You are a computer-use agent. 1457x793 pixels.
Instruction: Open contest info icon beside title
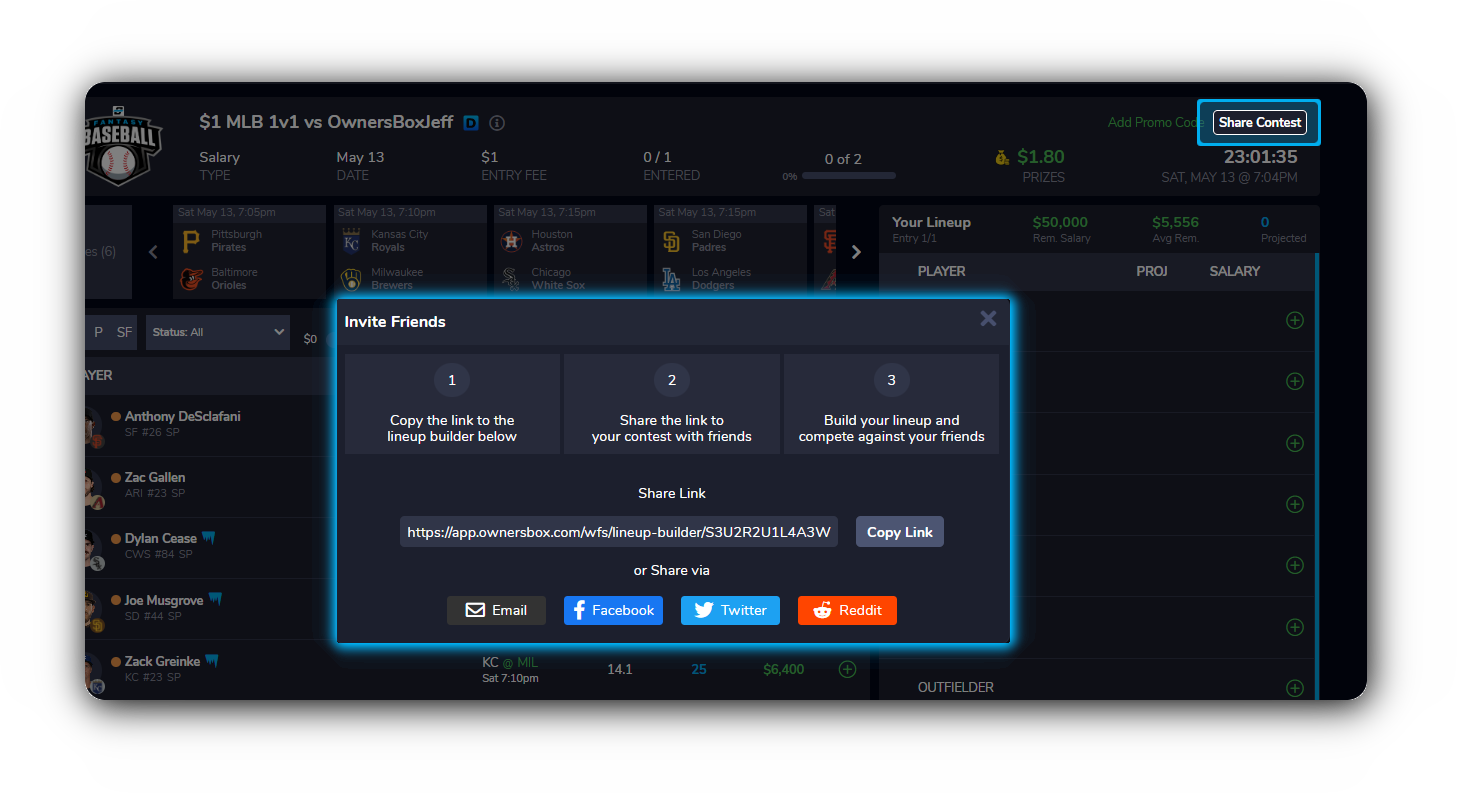pos(497,123)
